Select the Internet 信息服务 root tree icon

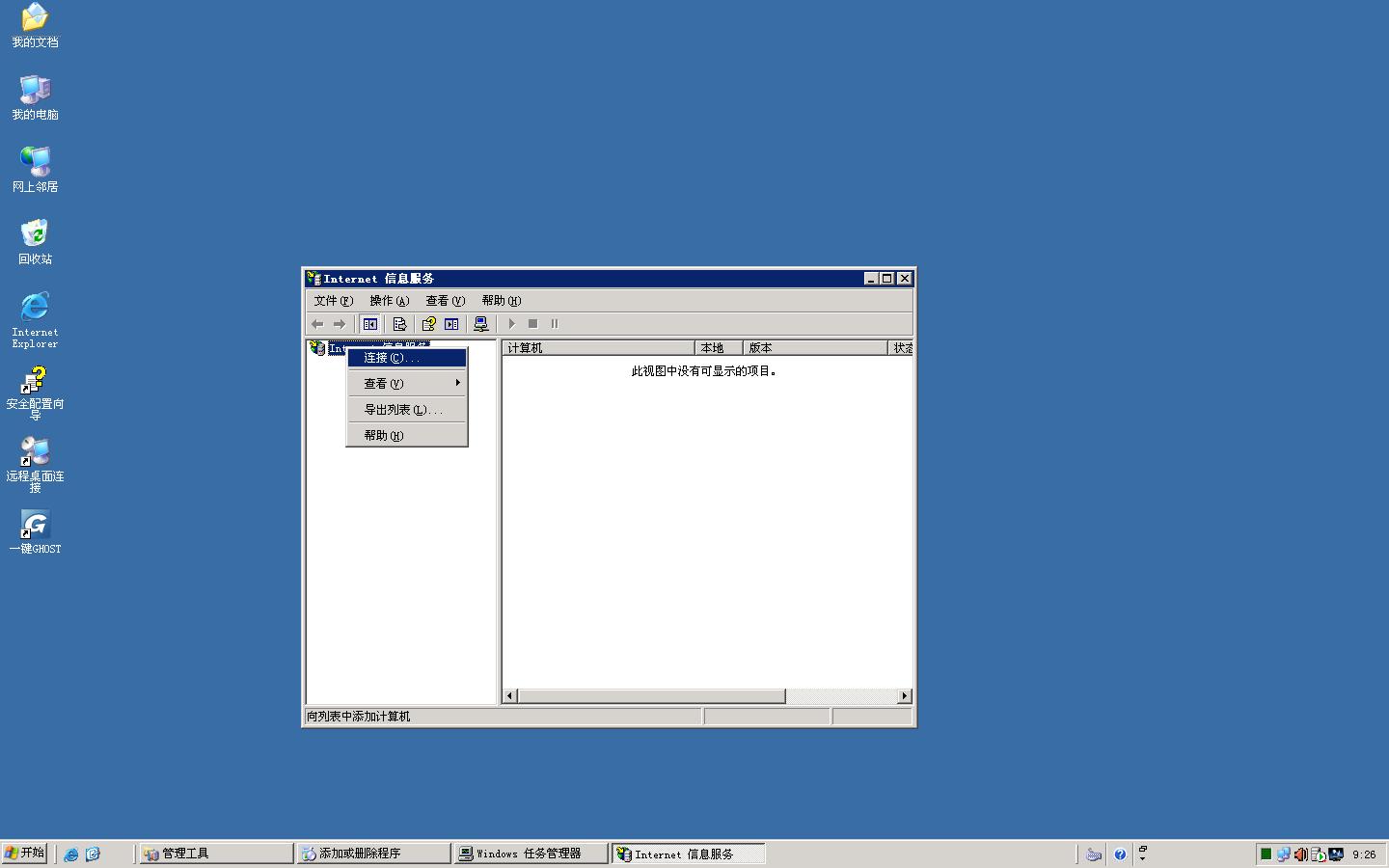[x=317, y=348]
